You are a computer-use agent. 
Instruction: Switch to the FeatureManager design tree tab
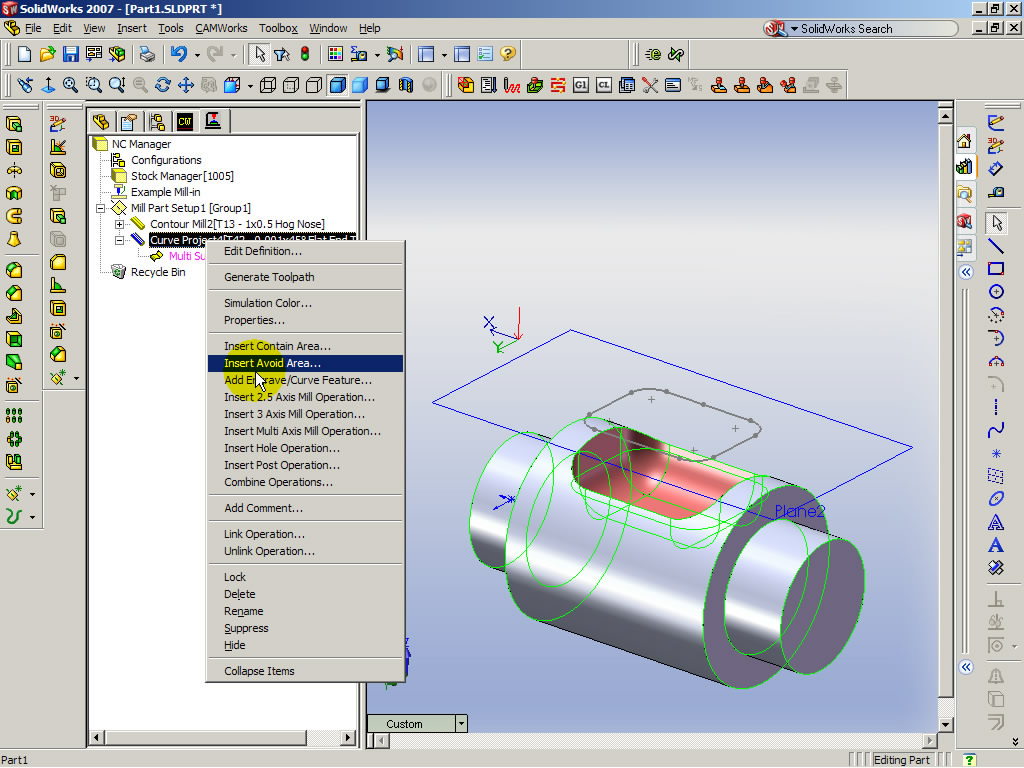coord(101,121)
